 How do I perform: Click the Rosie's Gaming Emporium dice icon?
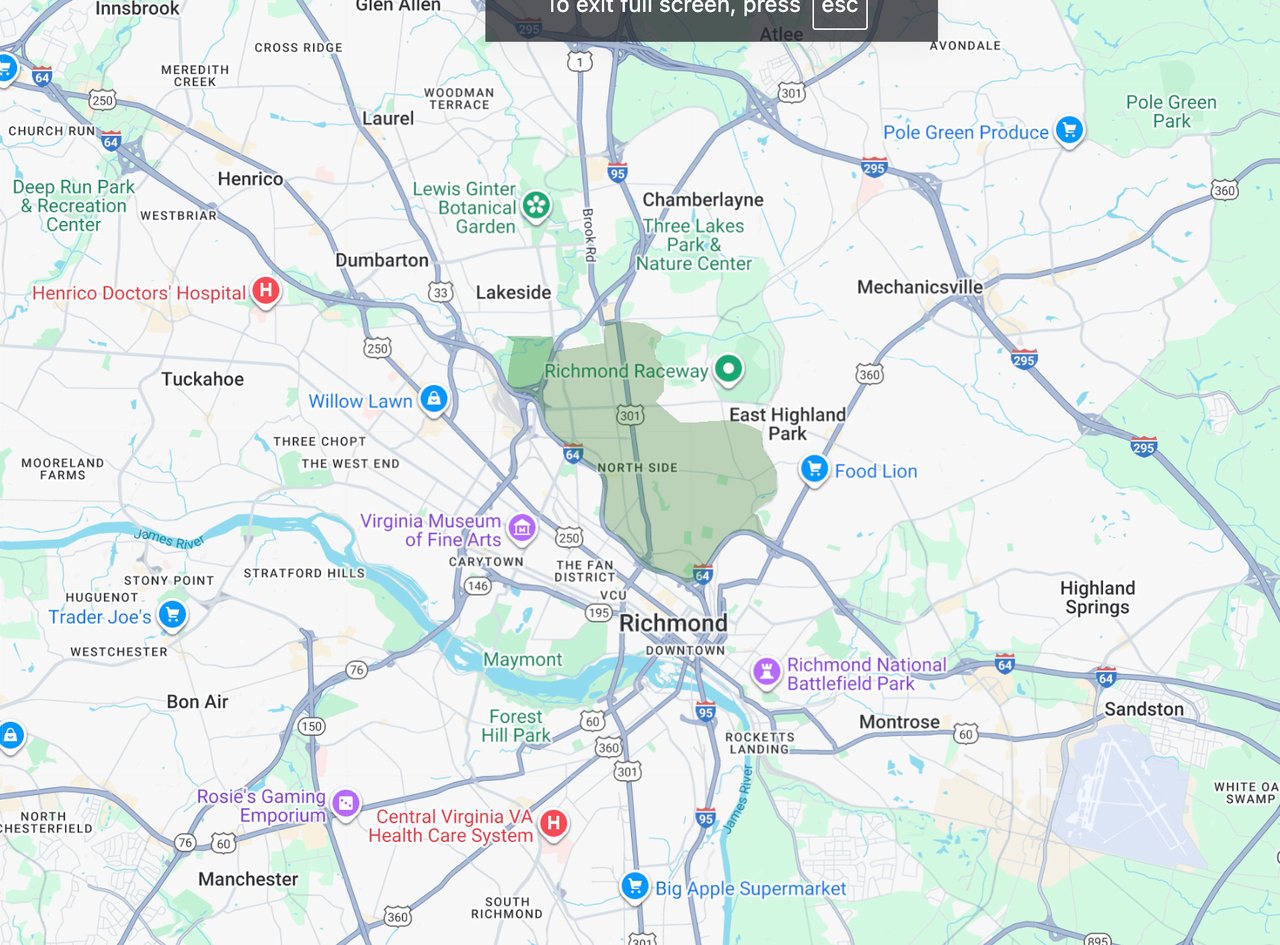345,804
